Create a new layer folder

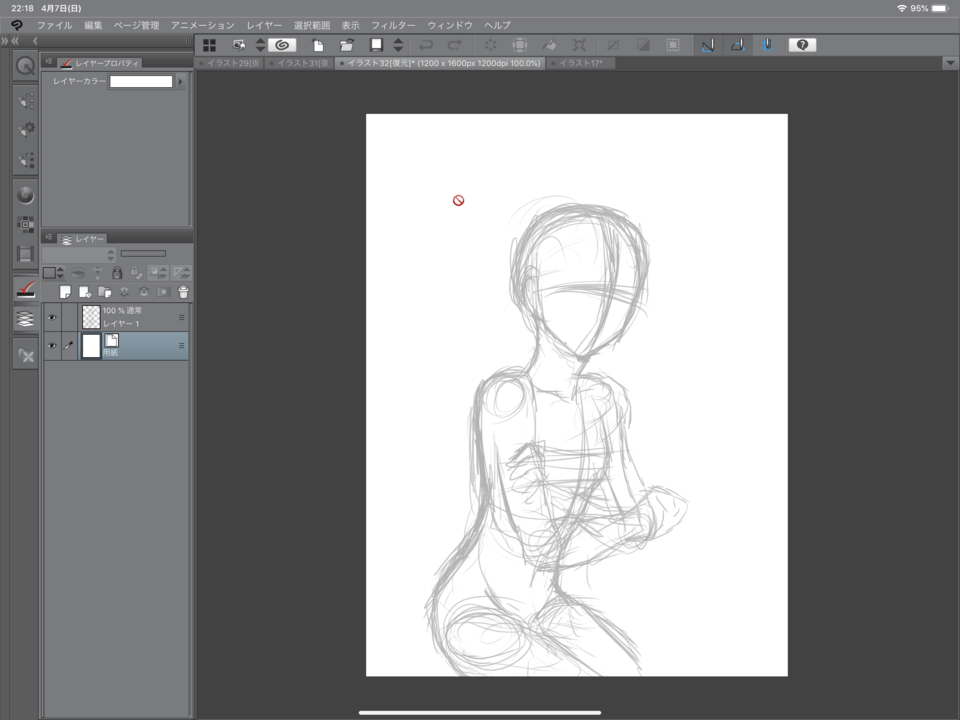click(104, 290)
